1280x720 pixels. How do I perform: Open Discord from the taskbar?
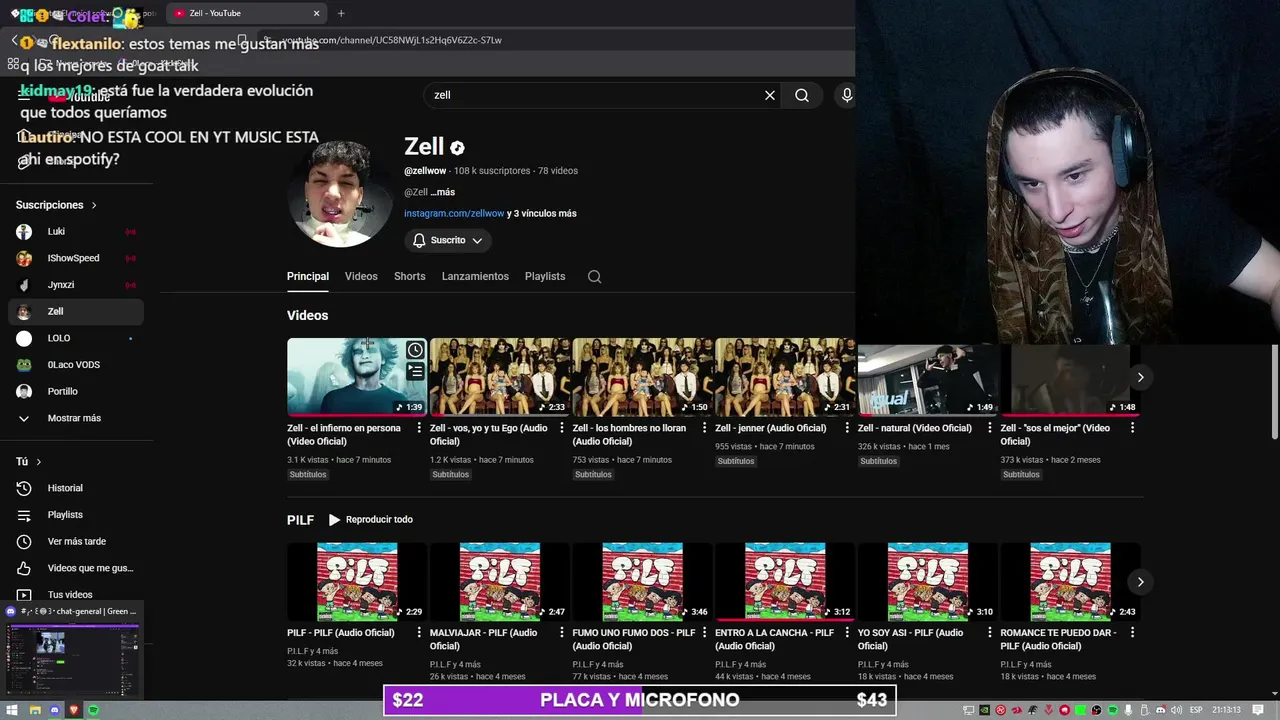coord(54,710)
